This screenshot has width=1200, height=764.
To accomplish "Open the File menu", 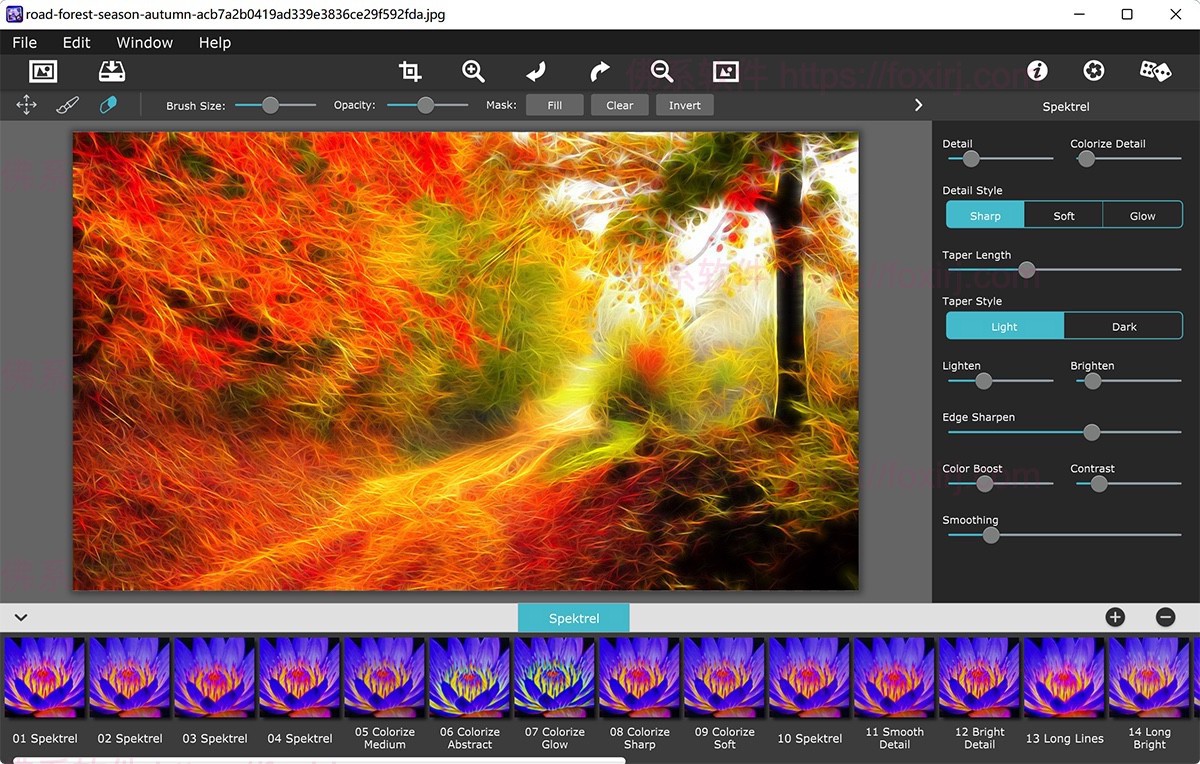I will [24, 42].
